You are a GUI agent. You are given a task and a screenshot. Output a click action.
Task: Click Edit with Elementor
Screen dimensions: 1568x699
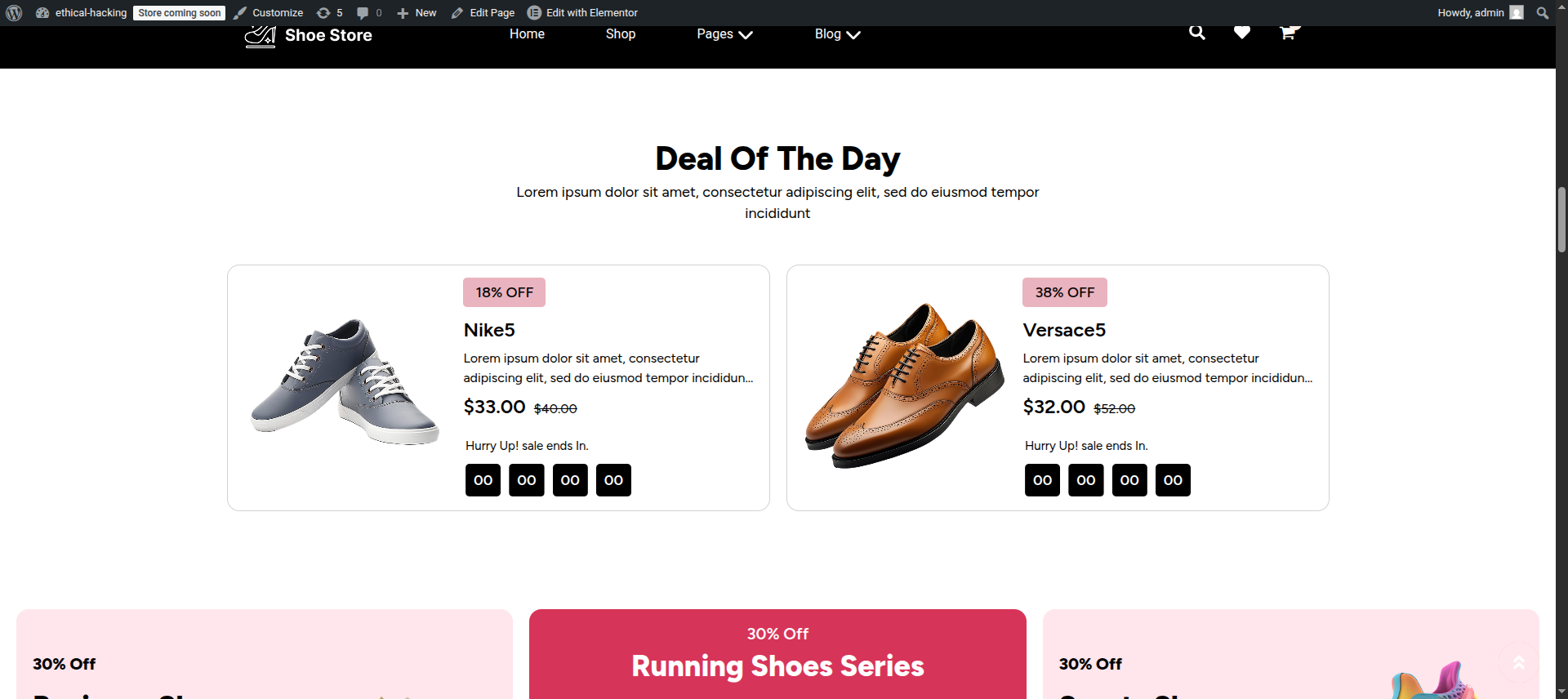click(x=583, y=13)
